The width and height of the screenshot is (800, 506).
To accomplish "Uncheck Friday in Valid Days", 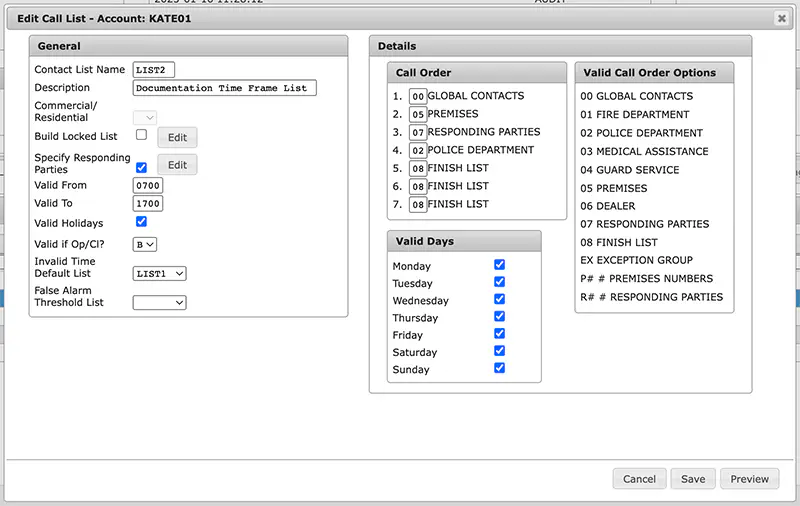I will point(499,334).
